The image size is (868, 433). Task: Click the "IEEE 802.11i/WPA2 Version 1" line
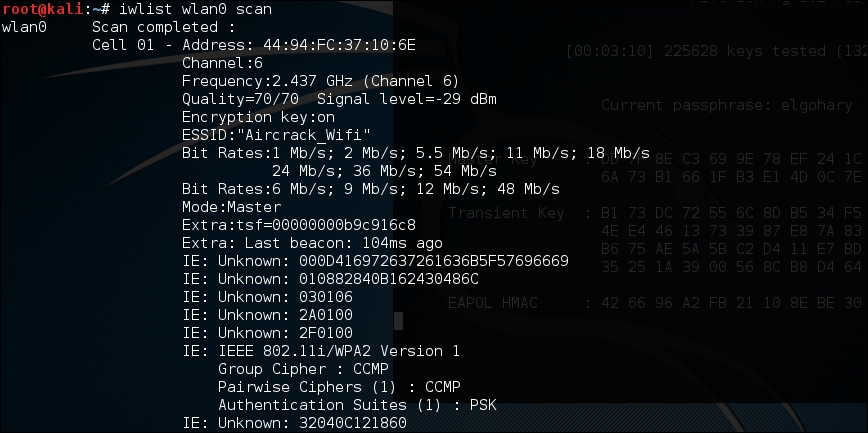pos(321,350)
